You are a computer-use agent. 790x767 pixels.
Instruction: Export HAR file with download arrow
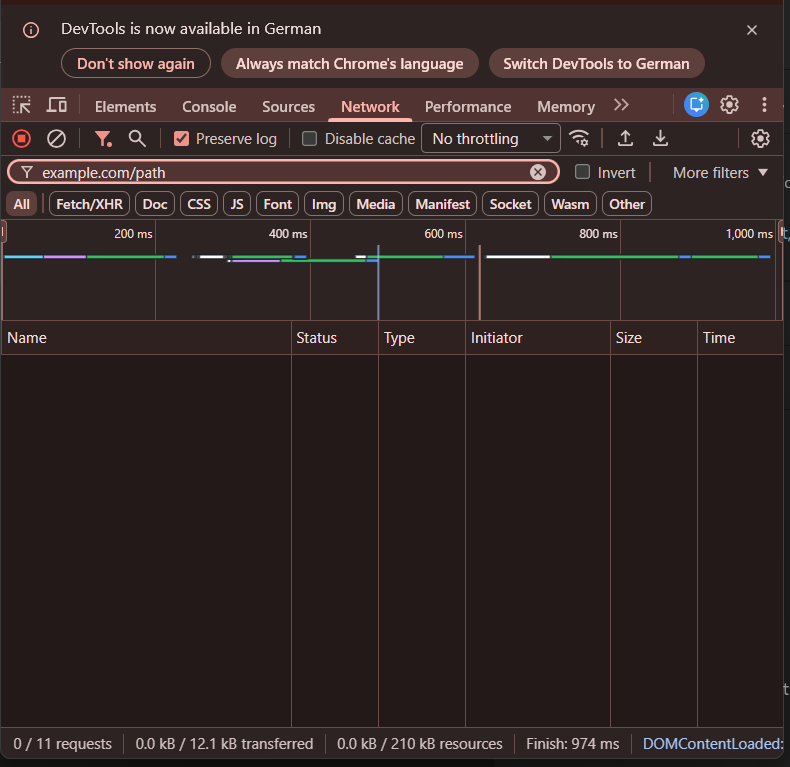tap(660, 139)
